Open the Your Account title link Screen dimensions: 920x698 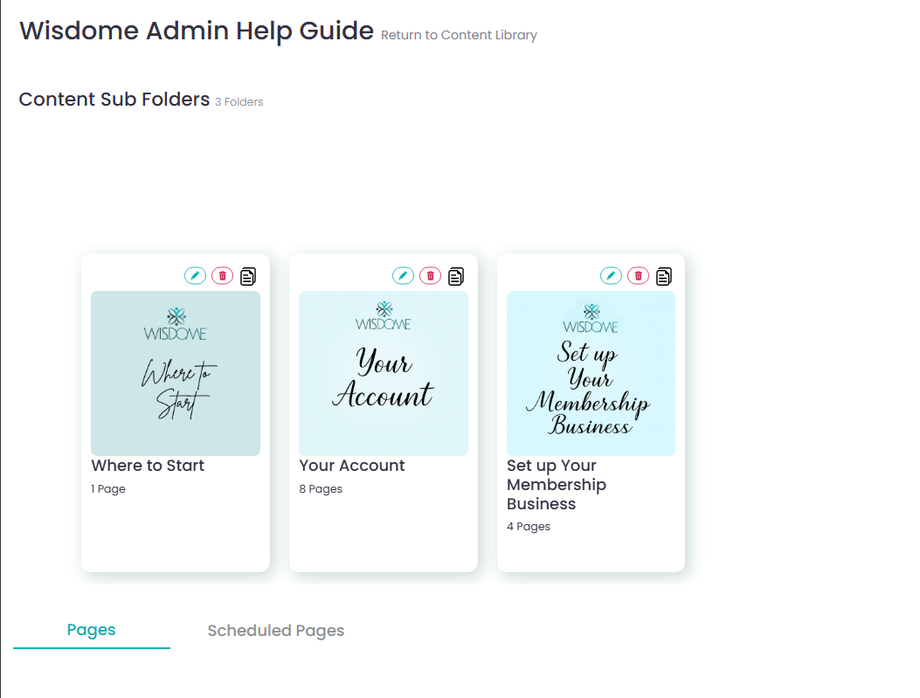click(352, 466)
